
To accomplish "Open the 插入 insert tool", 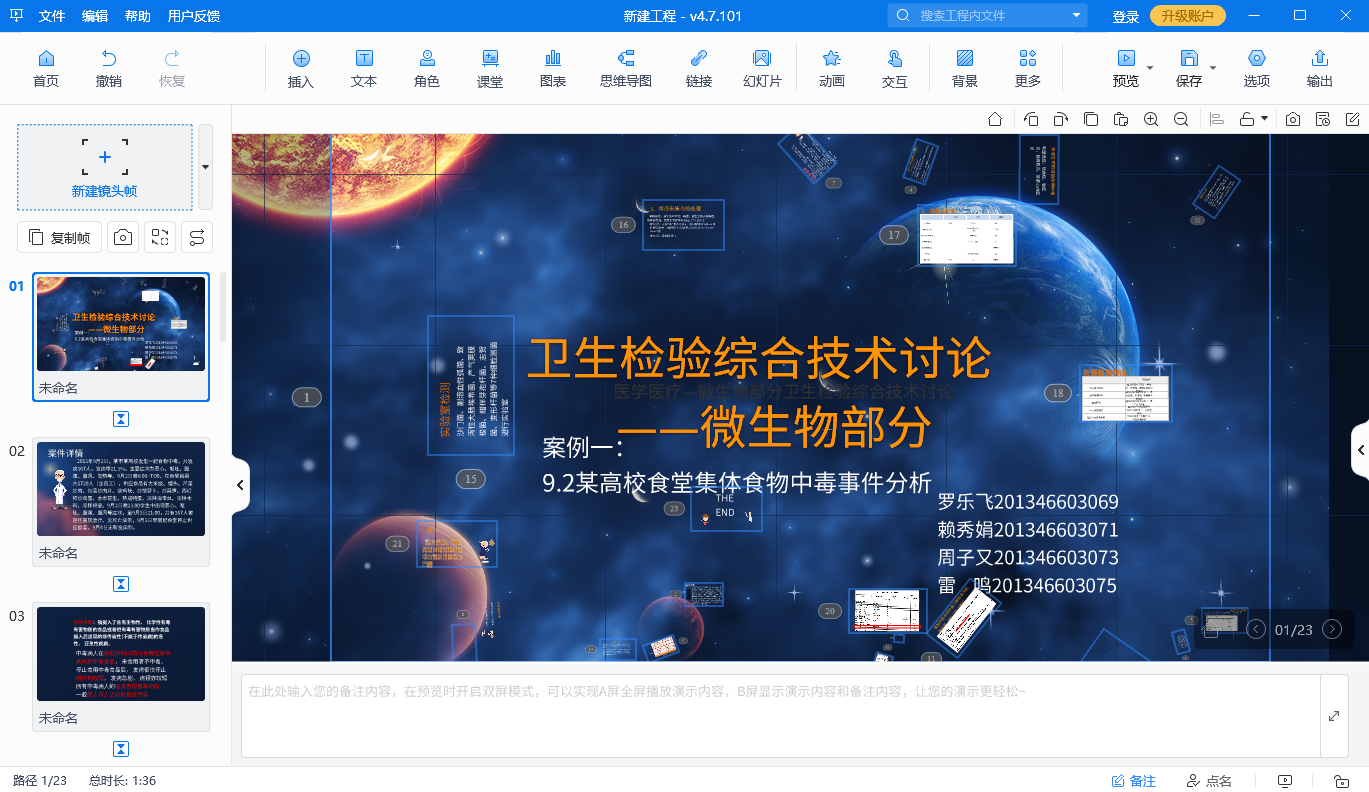I will pyautogui.click(x=301, y=69).
